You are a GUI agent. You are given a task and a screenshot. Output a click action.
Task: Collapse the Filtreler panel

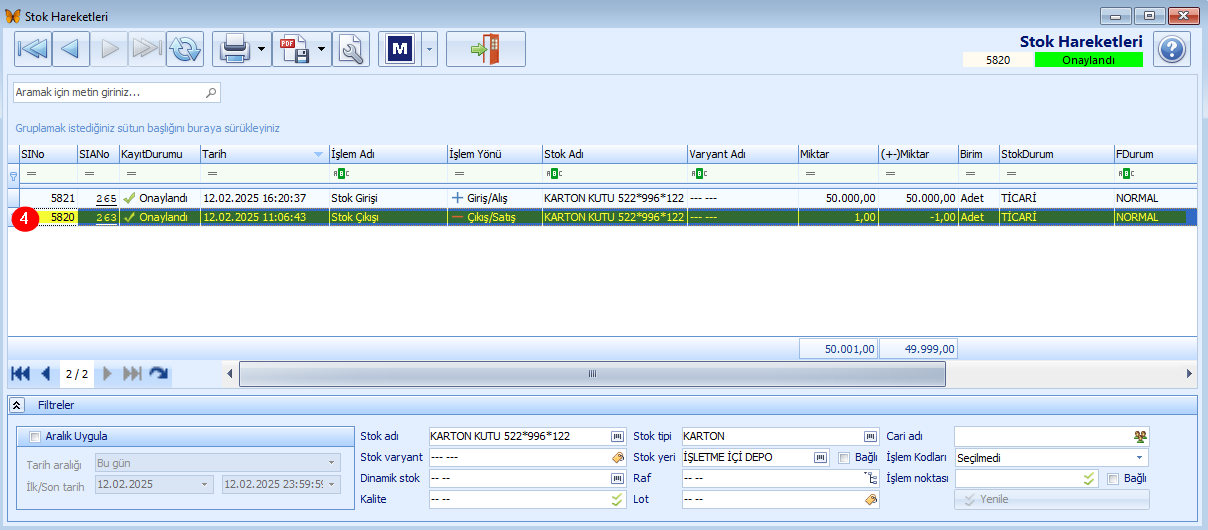(x=17, y=405)
